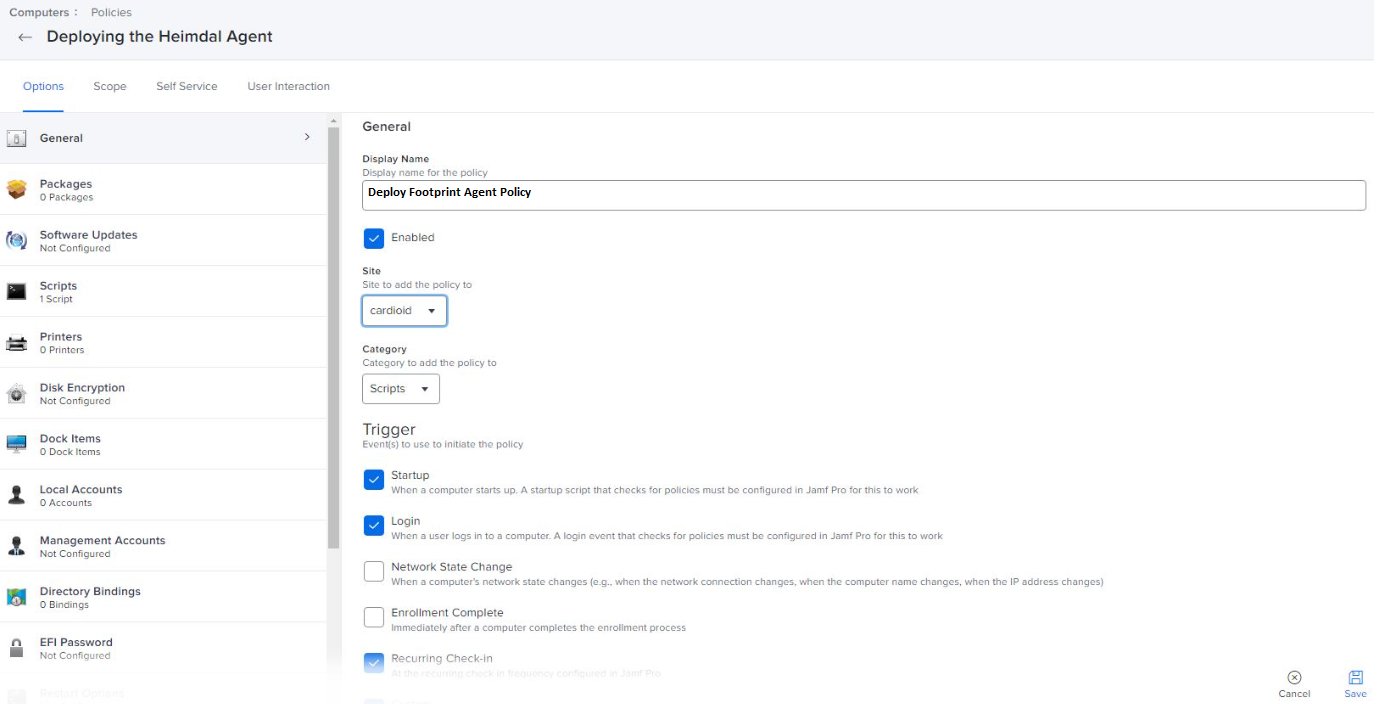Screen dimensions: 1390x704
Task: Click the Enrollment Complete label
Action: [447, 613]
